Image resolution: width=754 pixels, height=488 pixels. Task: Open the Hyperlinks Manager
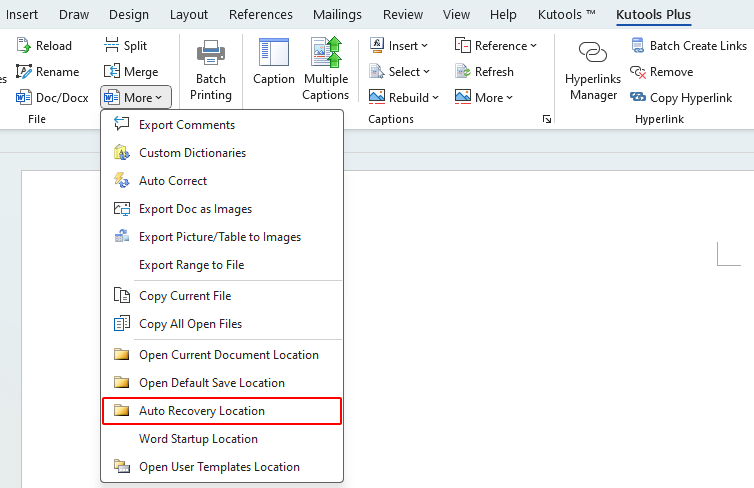593,54
